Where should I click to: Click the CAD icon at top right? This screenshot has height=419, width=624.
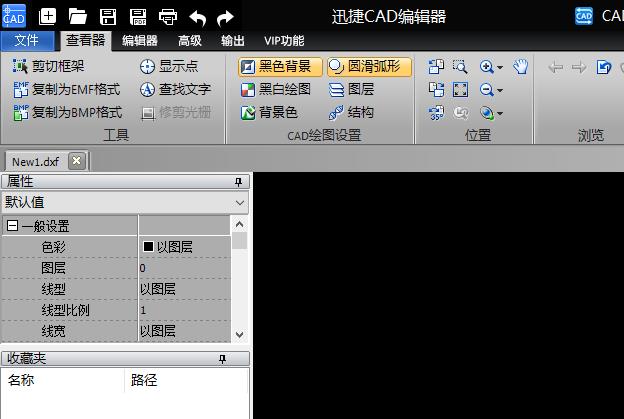click(x=584, y=16)
